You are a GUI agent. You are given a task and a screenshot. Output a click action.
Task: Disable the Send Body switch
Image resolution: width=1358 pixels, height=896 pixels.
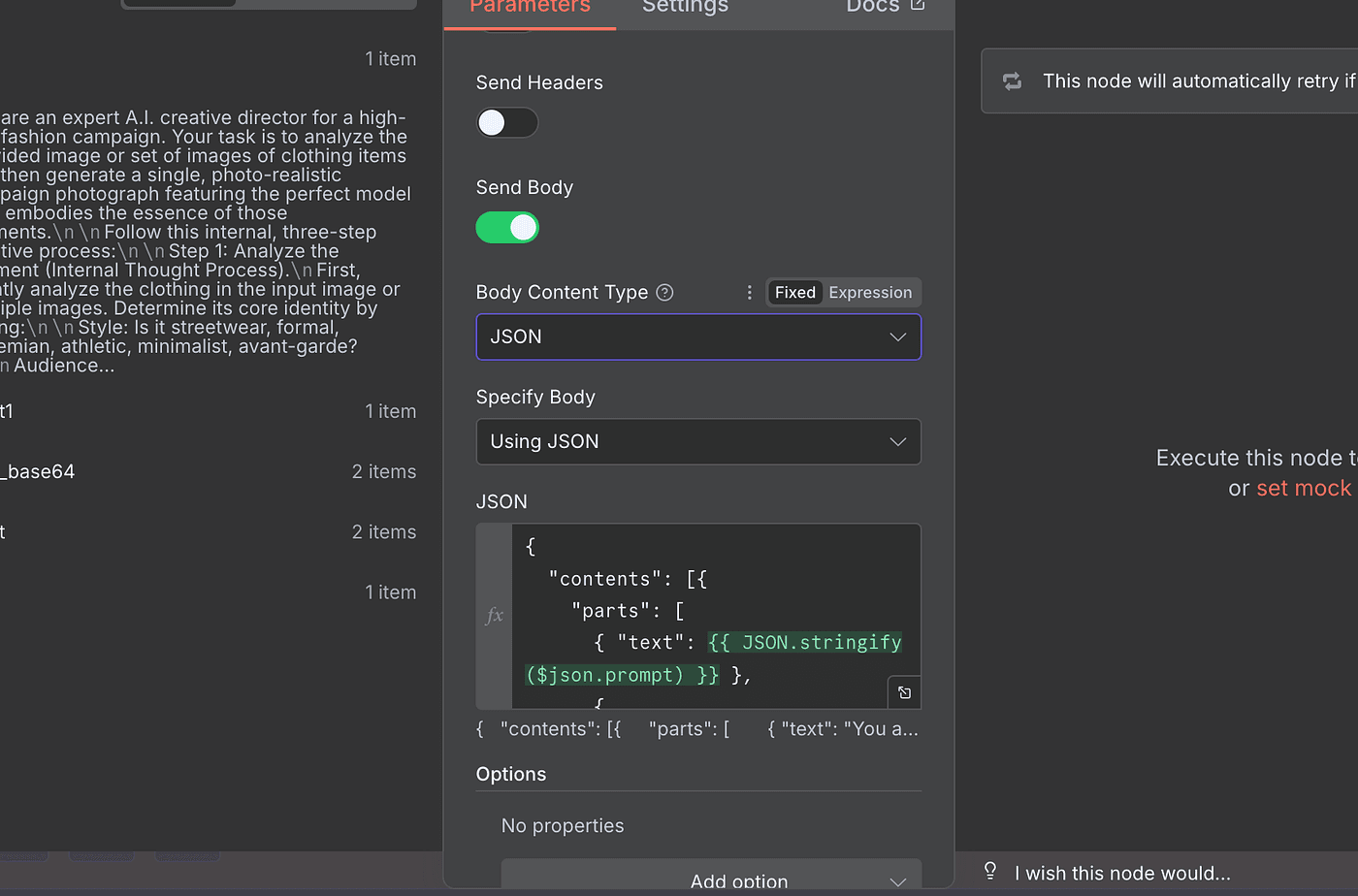pos(506,228)
